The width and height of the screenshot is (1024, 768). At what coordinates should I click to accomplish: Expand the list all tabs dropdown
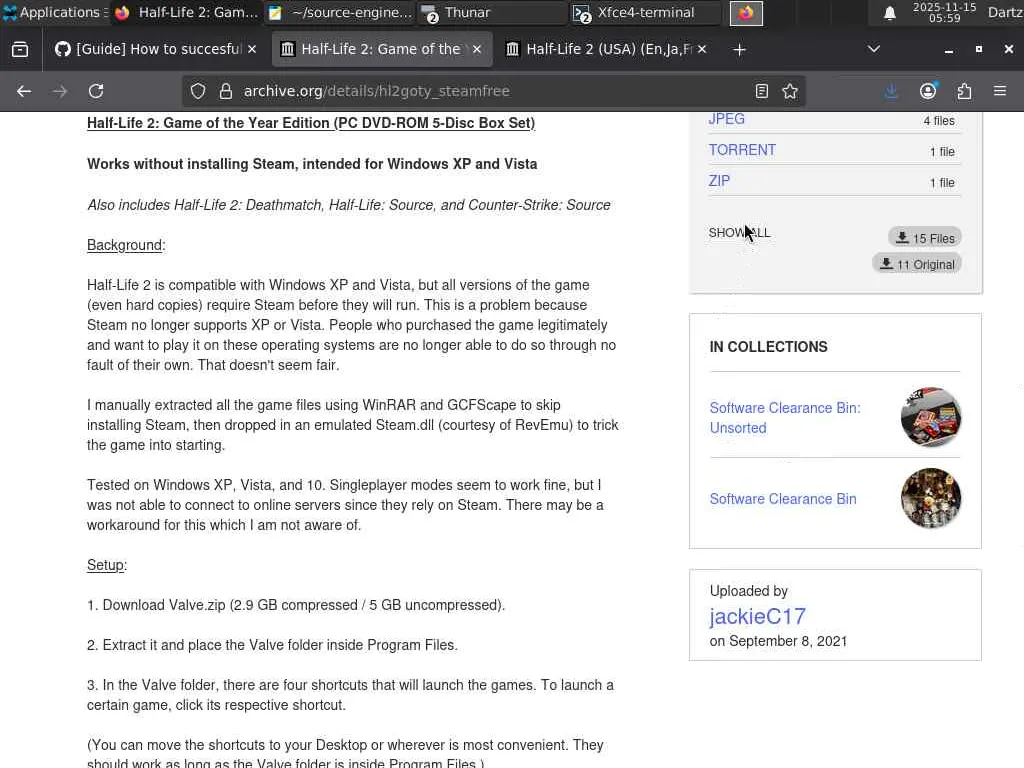point(874,50)
